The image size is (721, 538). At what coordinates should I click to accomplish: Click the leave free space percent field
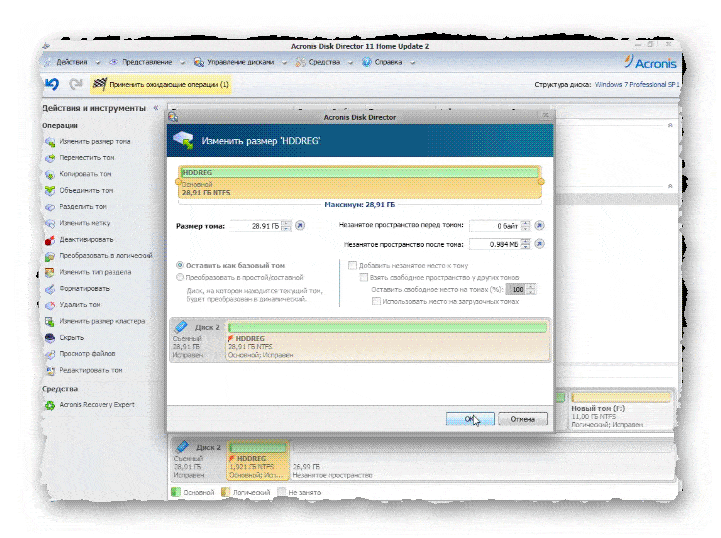pyautogui.click(x=515, y=289)
